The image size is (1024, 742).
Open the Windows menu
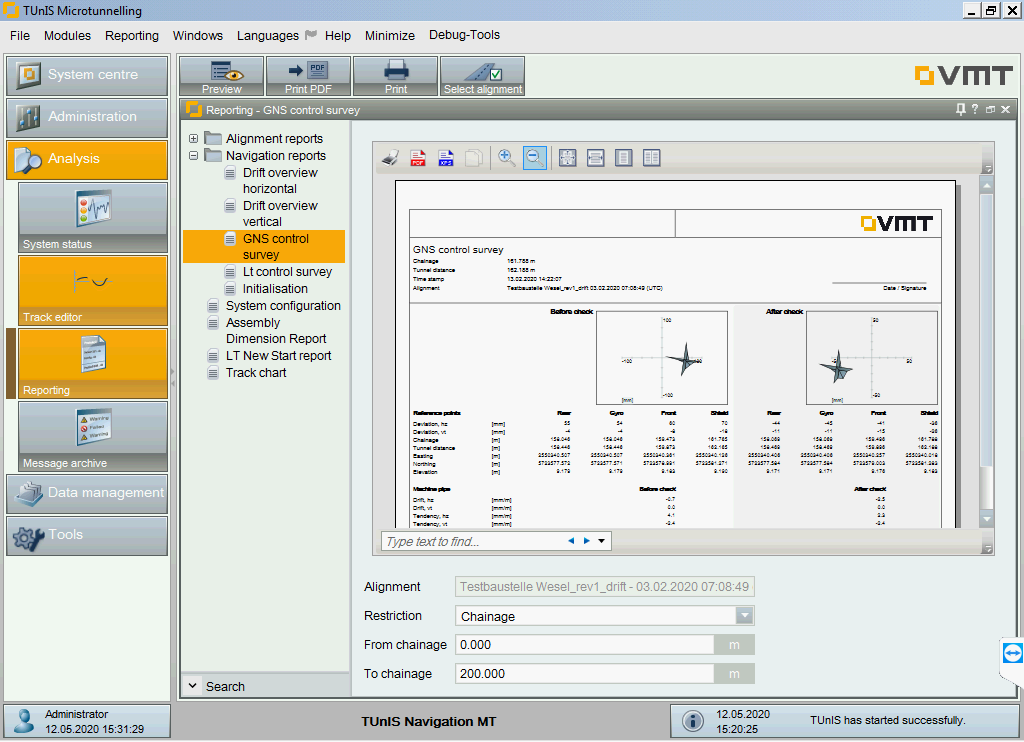tap(197, 35)
